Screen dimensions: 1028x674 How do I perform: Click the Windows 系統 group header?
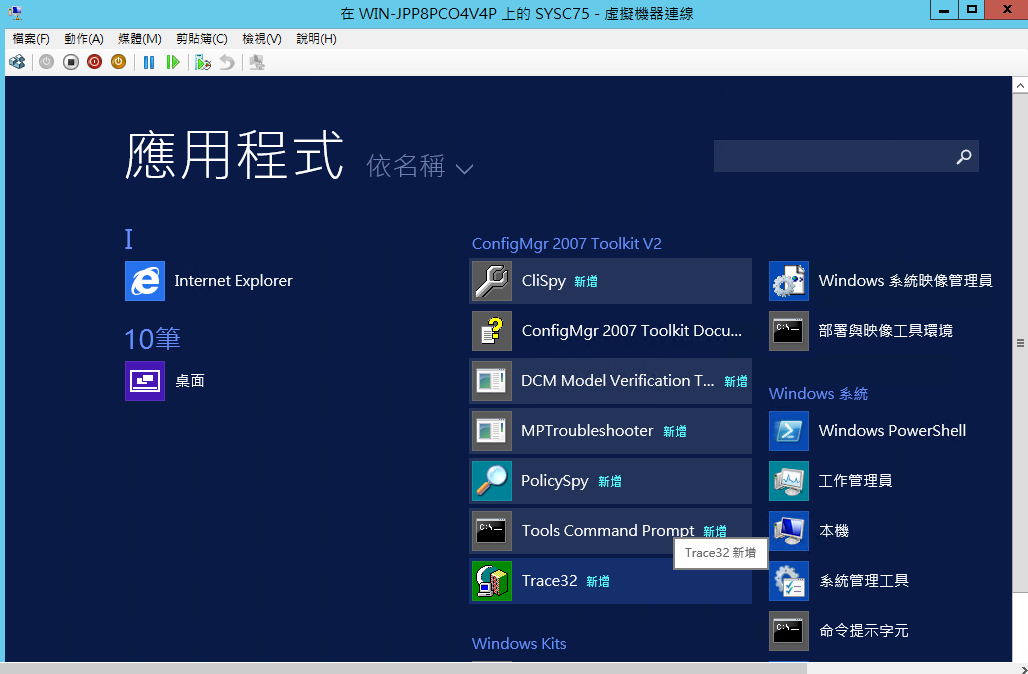pyautogui.click(x=818, y=393)
